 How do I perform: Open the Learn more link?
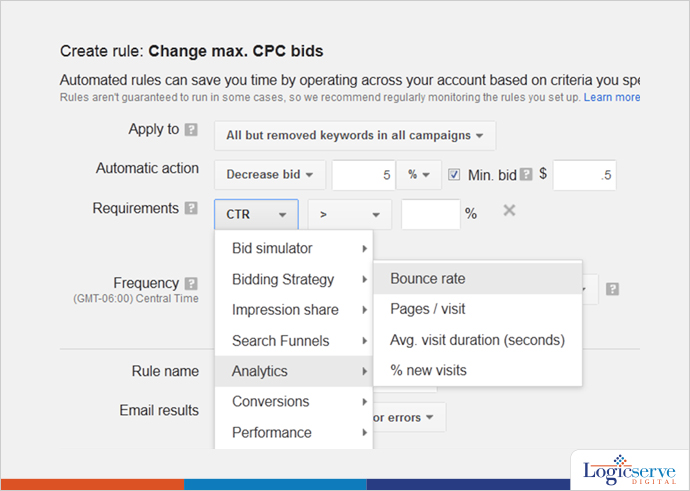point(612,97)
